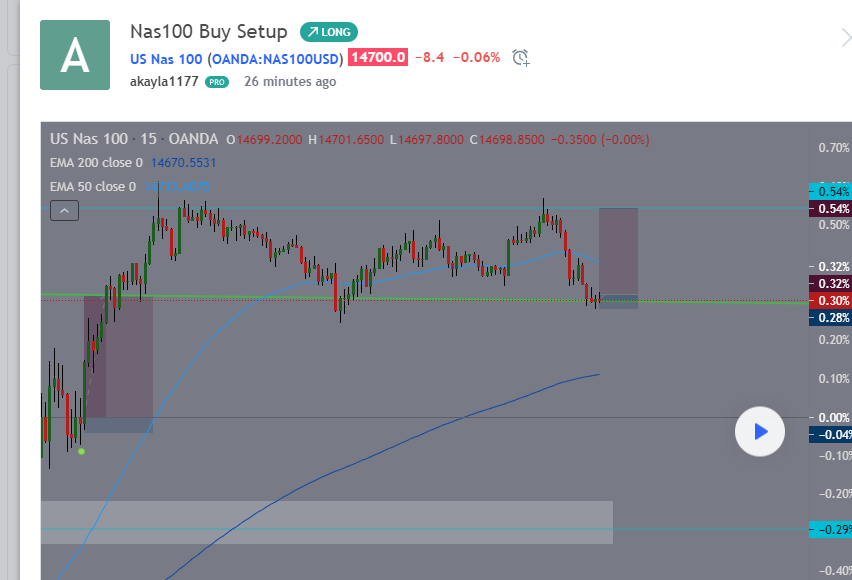Viewport: 852px width, 580px height.
Task: Select the gray rectangle zone at bottom
Action: [326, 522]
